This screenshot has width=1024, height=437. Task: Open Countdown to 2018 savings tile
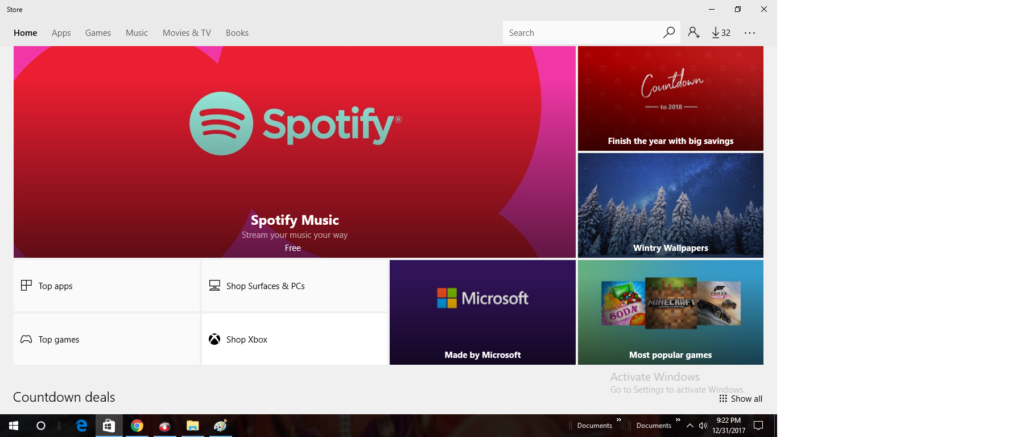(671, 99)
